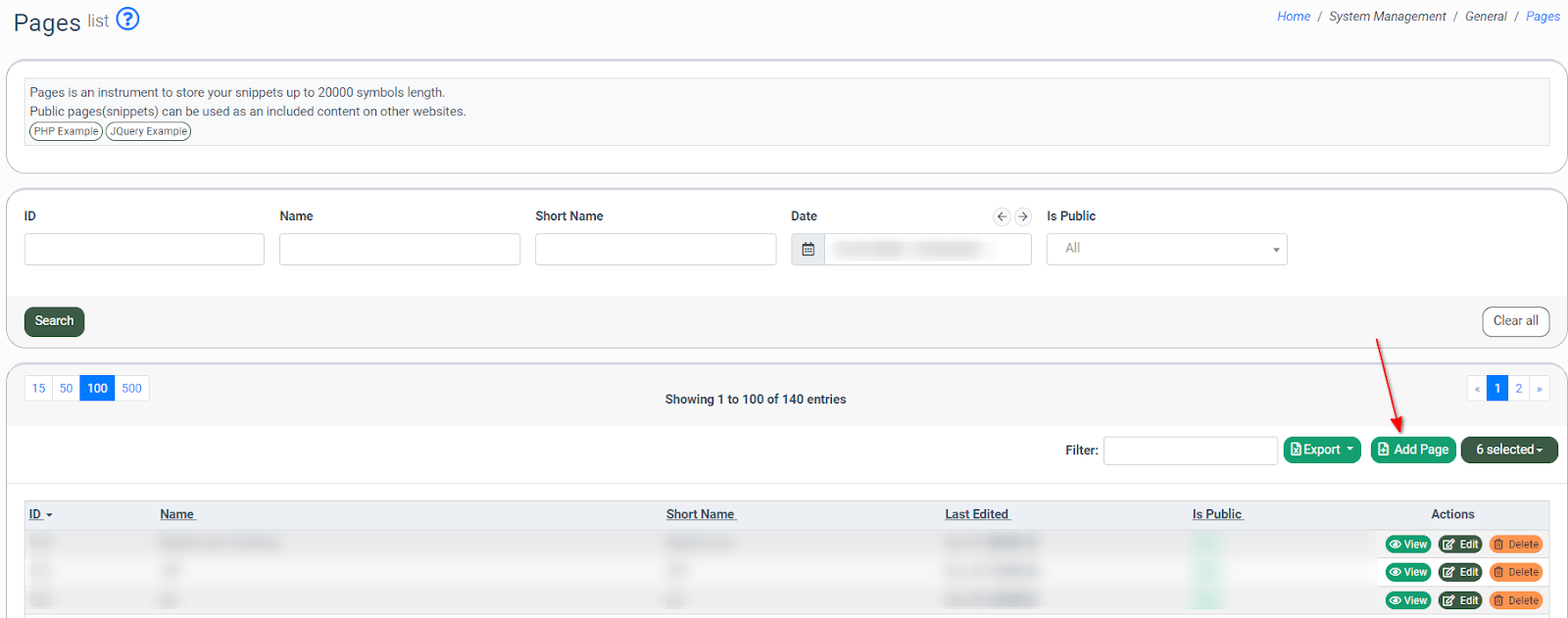
Task: Click the Clear all button
Action: [x=1515, y=321]
